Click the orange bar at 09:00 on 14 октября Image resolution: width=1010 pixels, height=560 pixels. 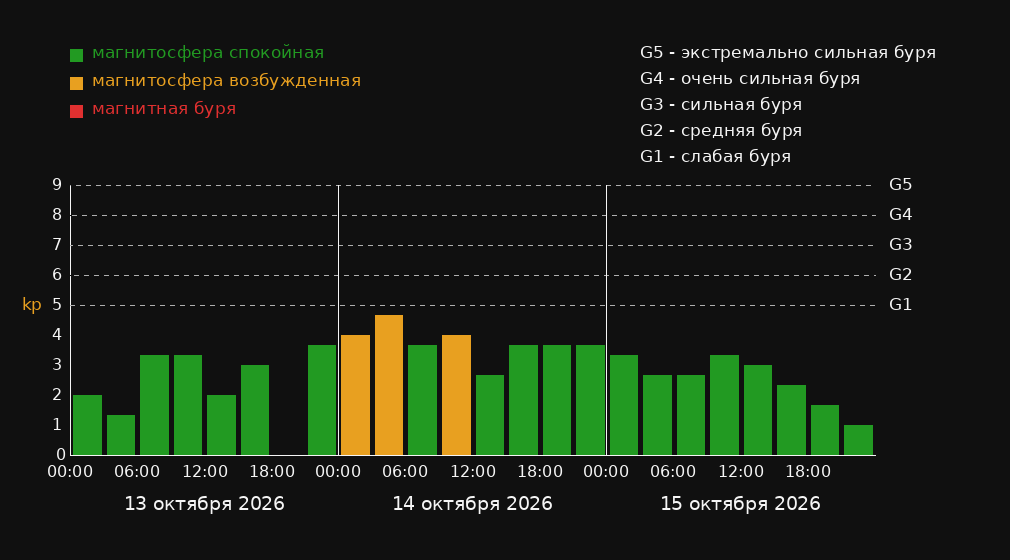[x=456, y=395]
